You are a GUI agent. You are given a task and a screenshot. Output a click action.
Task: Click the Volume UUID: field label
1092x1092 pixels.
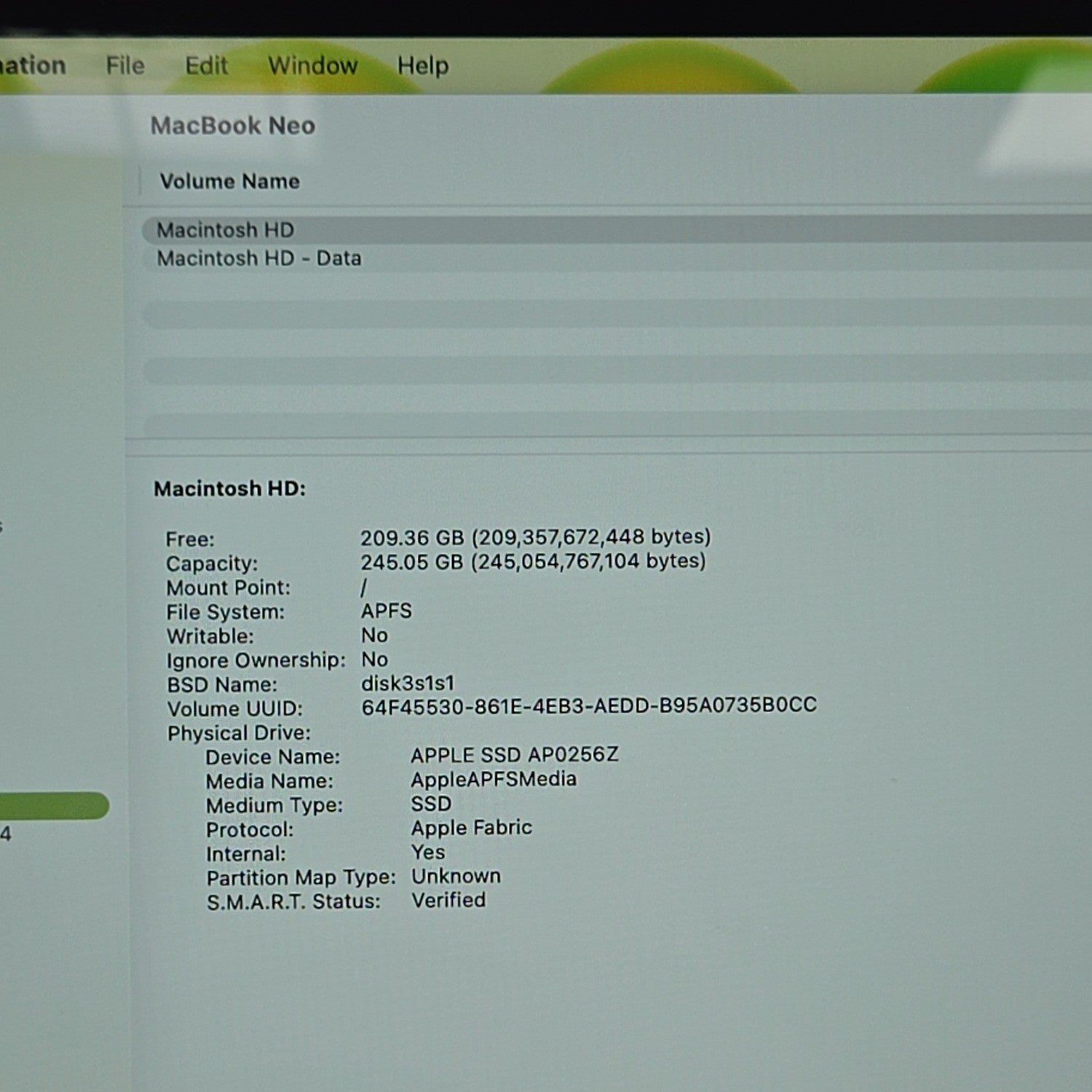click(234, 708)
